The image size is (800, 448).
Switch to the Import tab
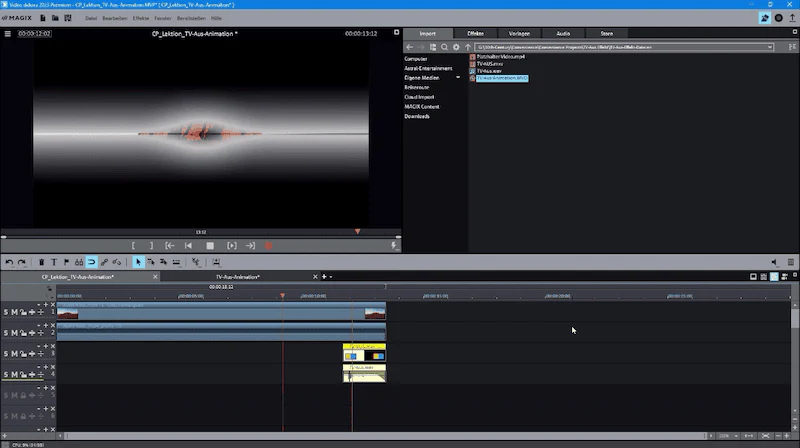[428, 34]
